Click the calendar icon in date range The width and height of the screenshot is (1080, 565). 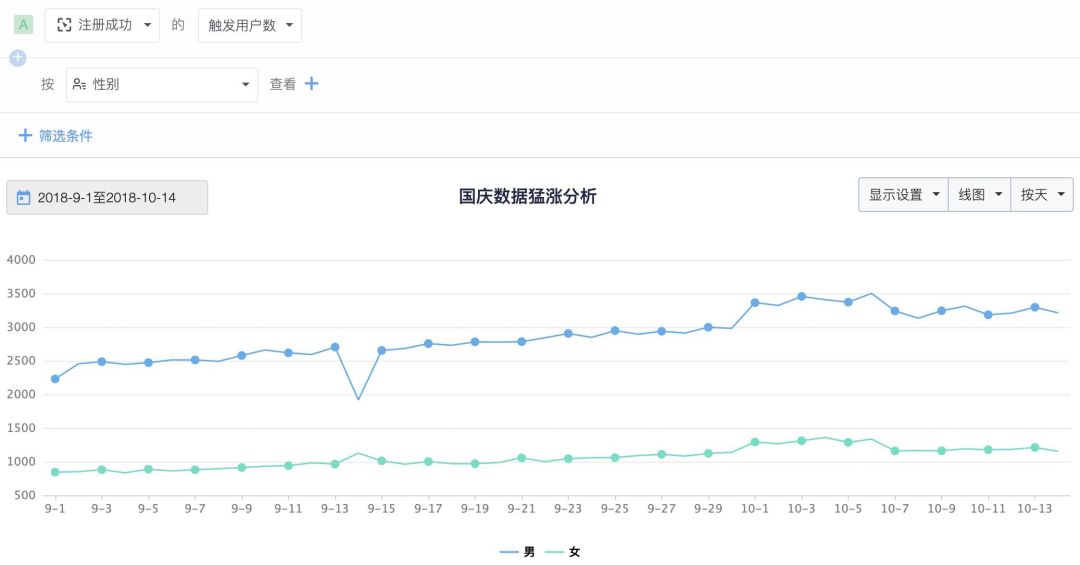click(x=24, y=198)
